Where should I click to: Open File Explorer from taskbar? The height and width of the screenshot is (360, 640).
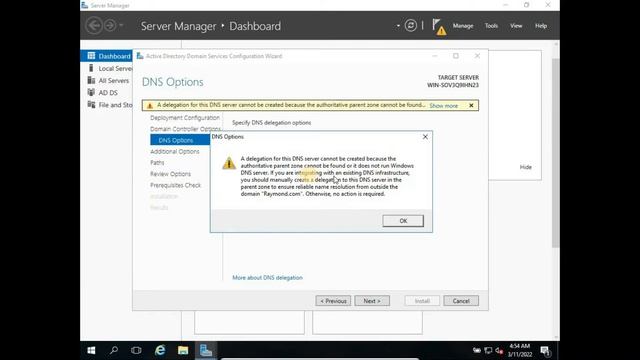pyautogui.click(x=183, y=350)
